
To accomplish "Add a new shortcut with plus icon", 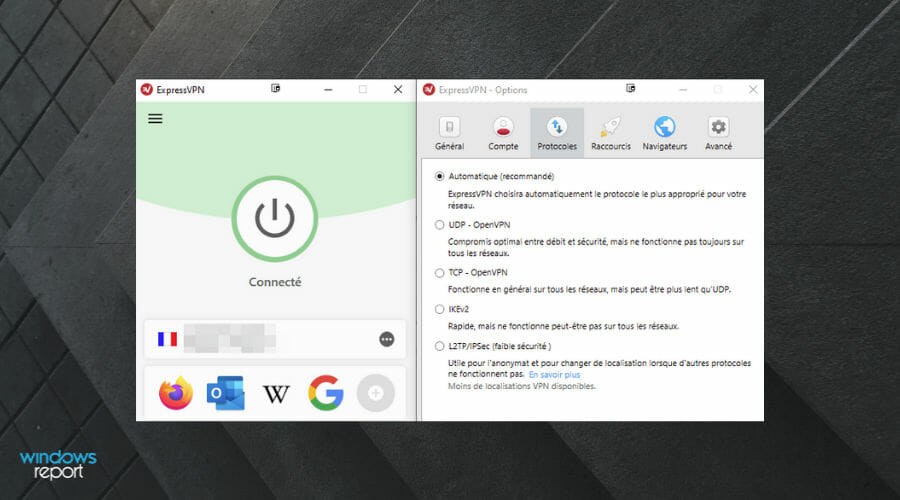I will point(376,393).
